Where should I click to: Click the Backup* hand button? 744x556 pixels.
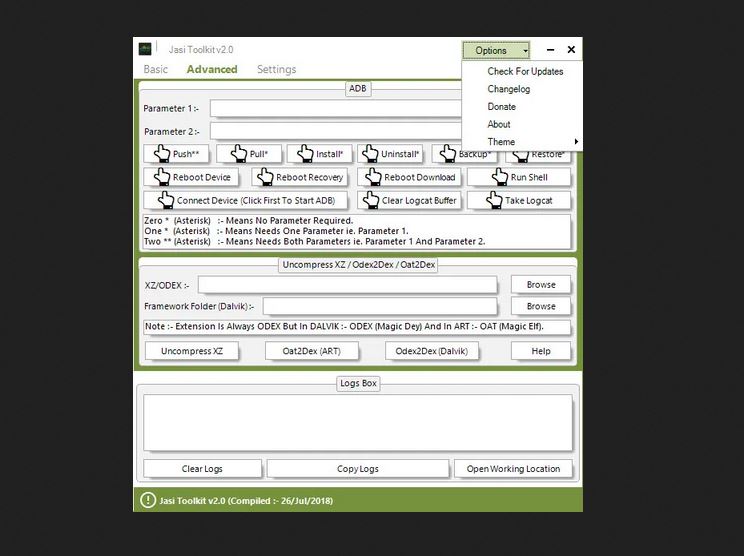pyautogui.click(x=465, y=155)
